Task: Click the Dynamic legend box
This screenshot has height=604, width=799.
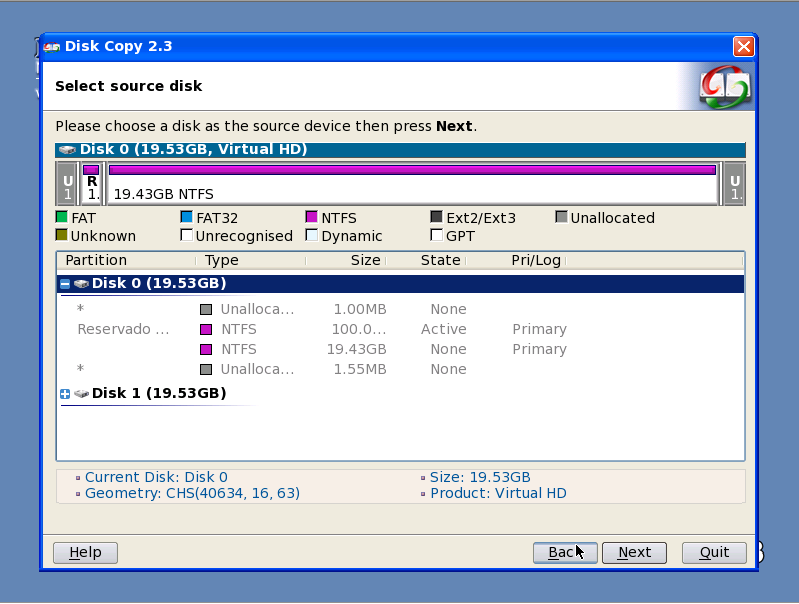Action: (x=311, y=235)
